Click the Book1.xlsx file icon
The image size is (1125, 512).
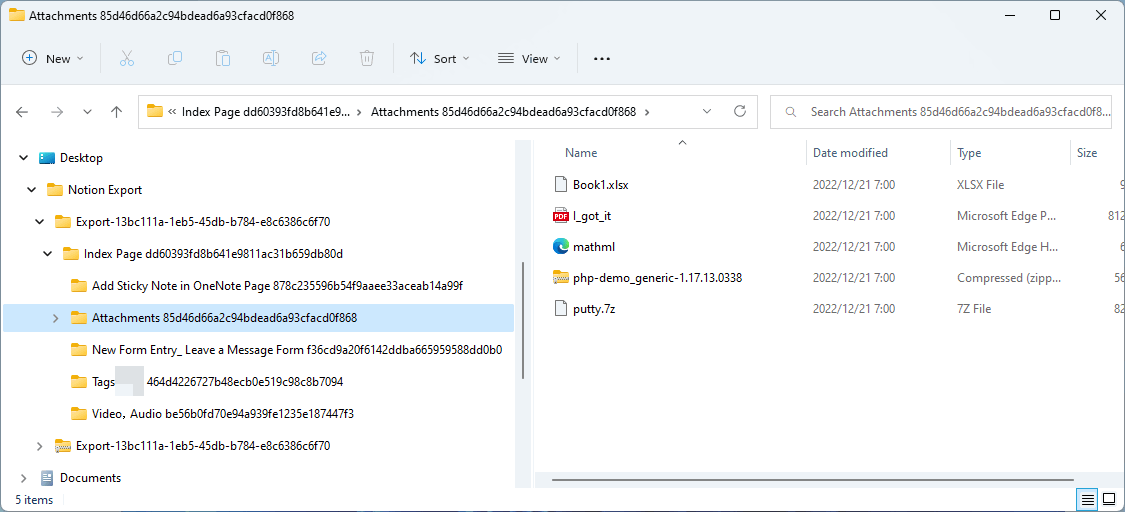(x=560, y=184)
